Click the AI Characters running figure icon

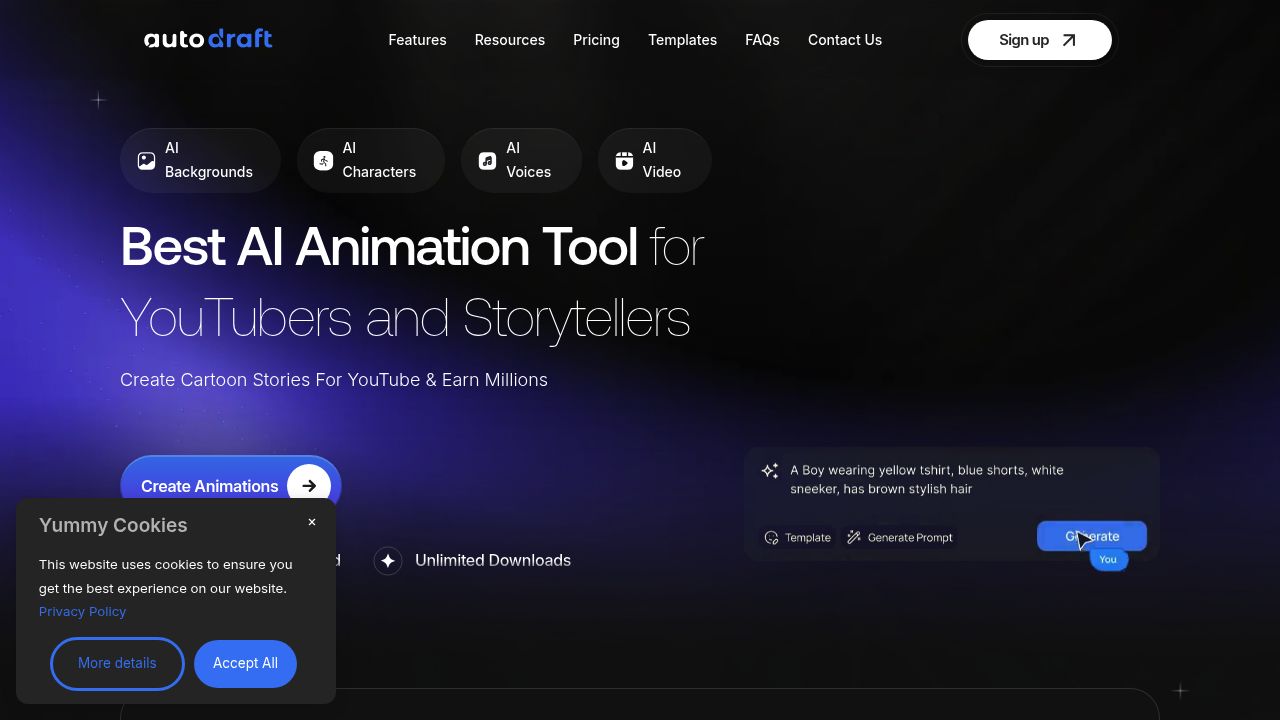pyautogui.click(x=323, y=161)
